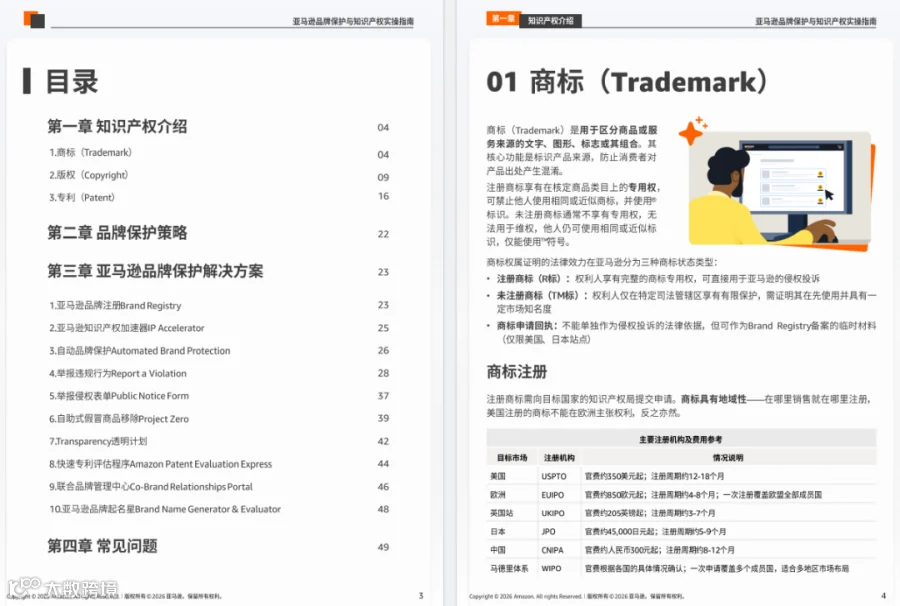This screenshot has width=900, height=606.
Task: Click the 未注册商标 (TM标) bullet text
Action: click(686, 302)
